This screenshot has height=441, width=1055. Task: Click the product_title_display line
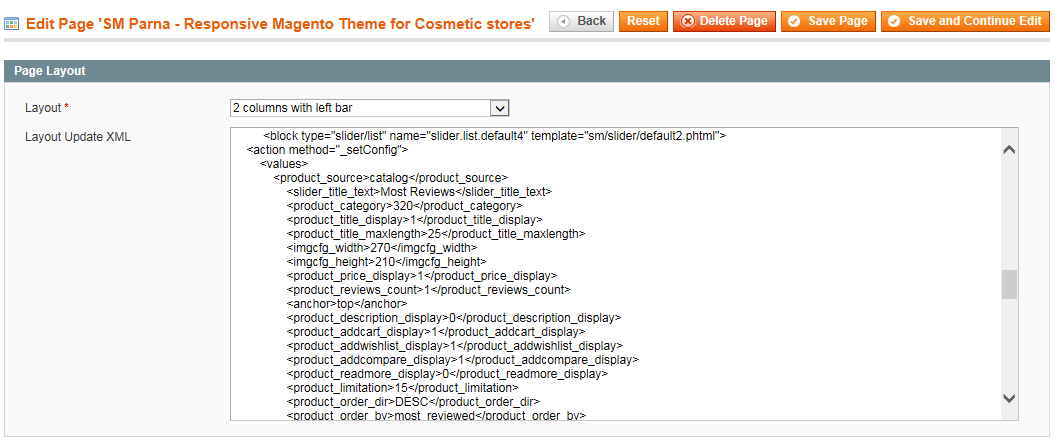coord(414,219)
